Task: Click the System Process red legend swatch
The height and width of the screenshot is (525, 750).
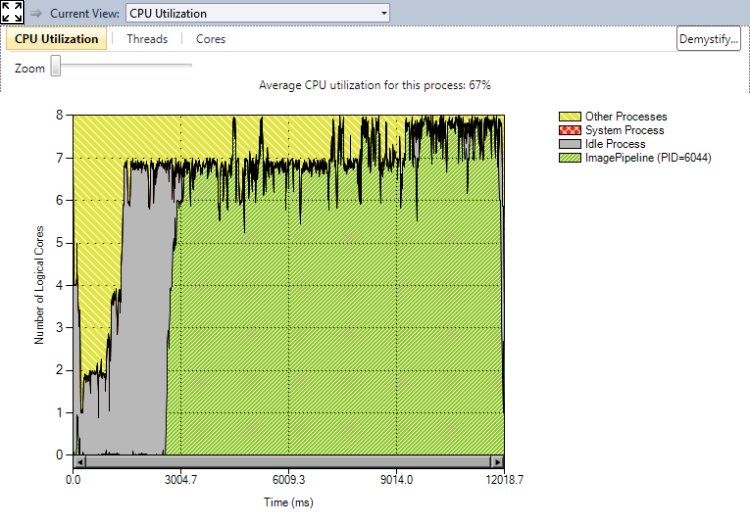Action: [x=570, y=130]
